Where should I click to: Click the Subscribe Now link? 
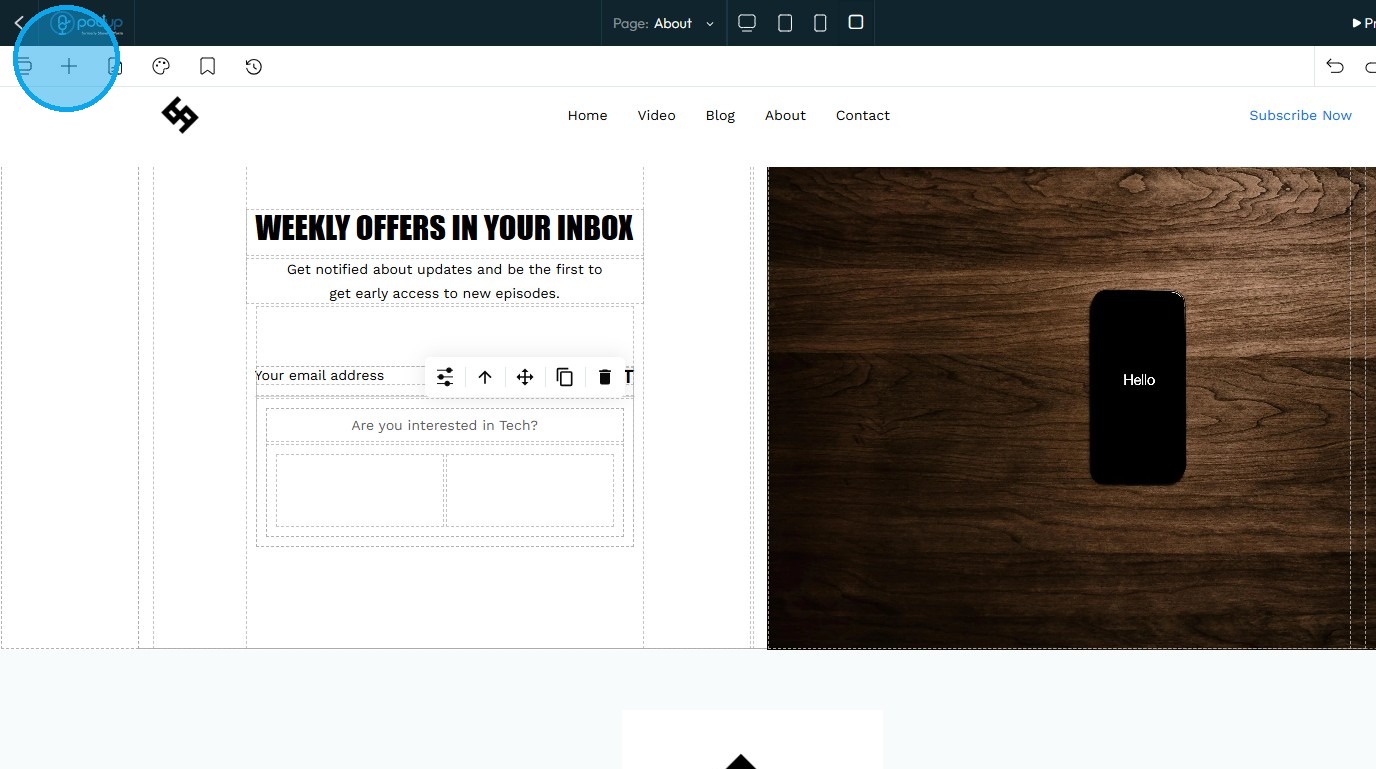coord(1300,116)
